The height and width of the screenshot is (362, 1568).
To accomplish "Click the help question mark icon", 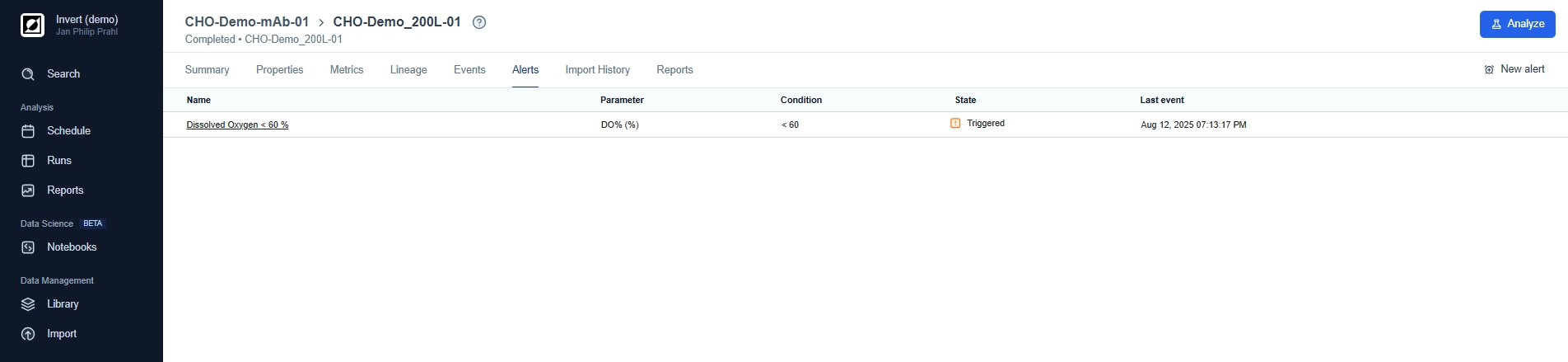I will tap(479, 22).
